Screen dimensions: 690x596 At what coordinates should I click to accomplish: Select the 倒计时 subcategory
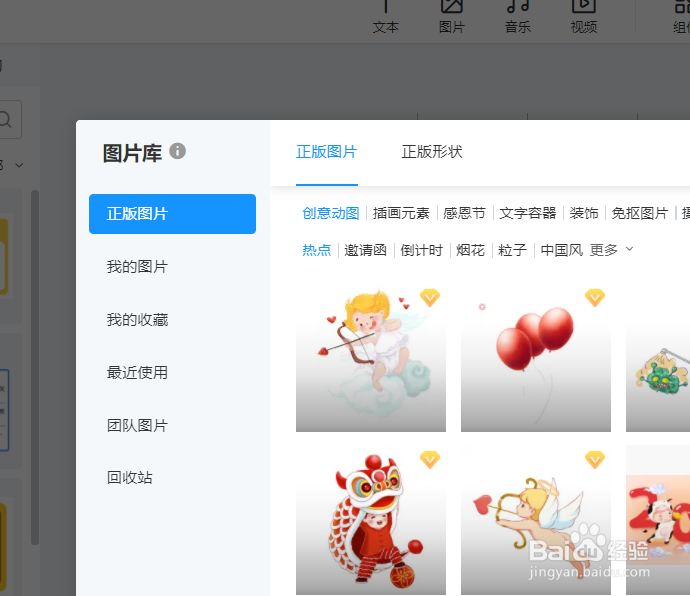(422, 250)
